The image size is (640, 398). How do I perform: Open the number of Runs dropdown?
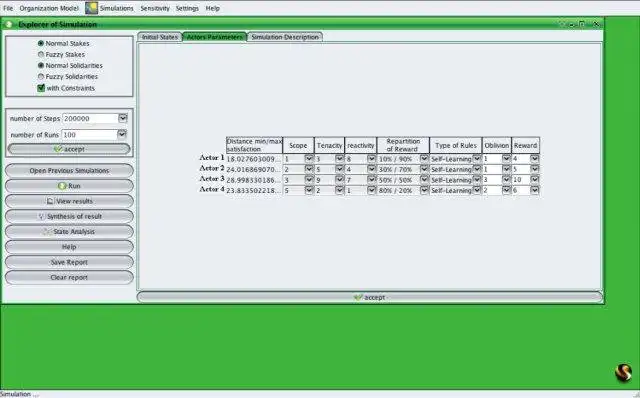click(x=122, y=134)
